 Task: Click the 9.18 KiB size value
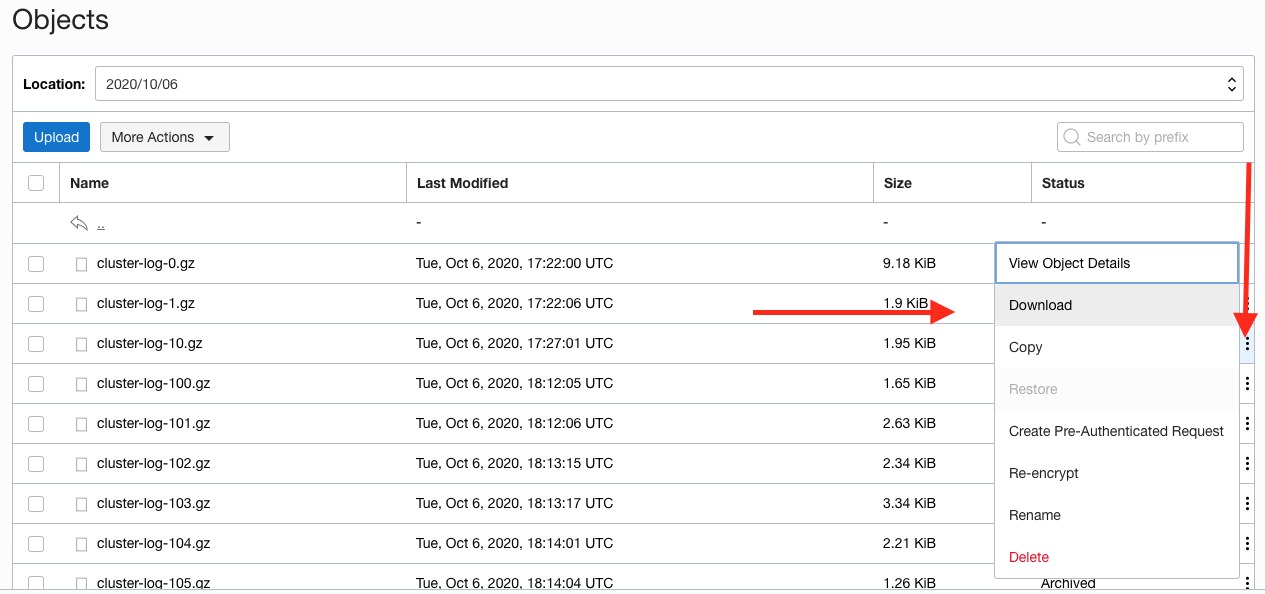click(x=910, y=264)
